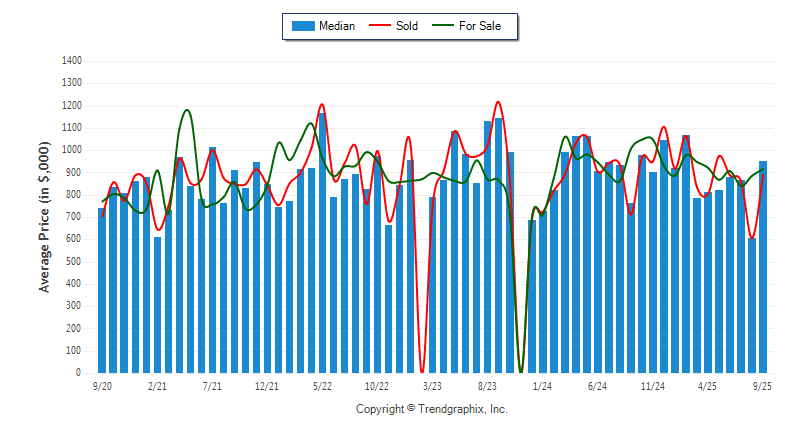Click the Copyright Trendgraphix, Inc. text
Screen dimensions: 800x434
click(431, 409)
